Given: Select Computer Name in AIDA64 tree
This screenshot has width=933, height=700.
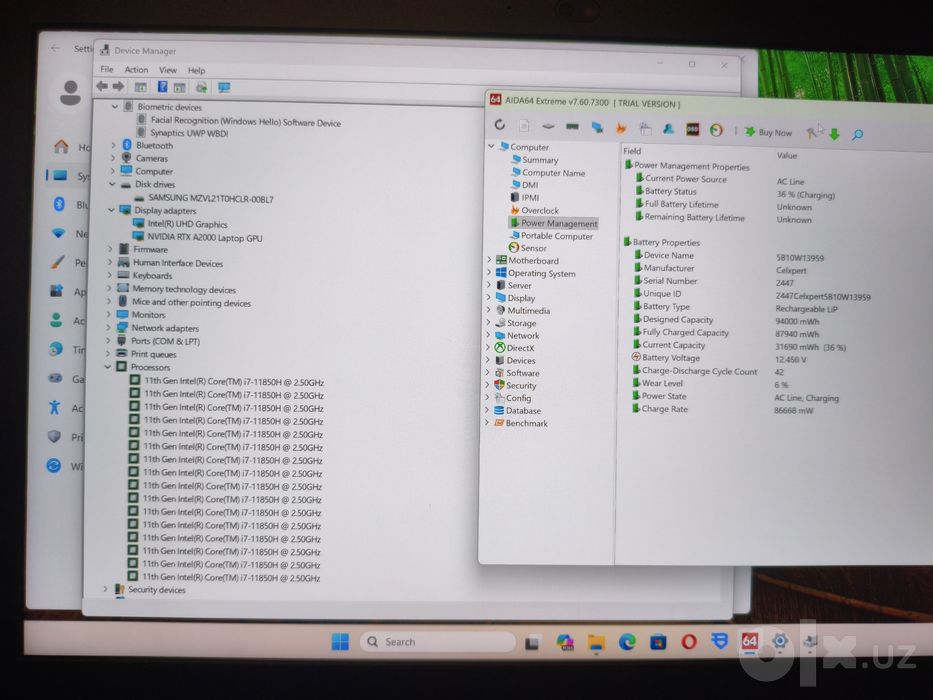Looking at the screenshot, I should coord(553,173).
